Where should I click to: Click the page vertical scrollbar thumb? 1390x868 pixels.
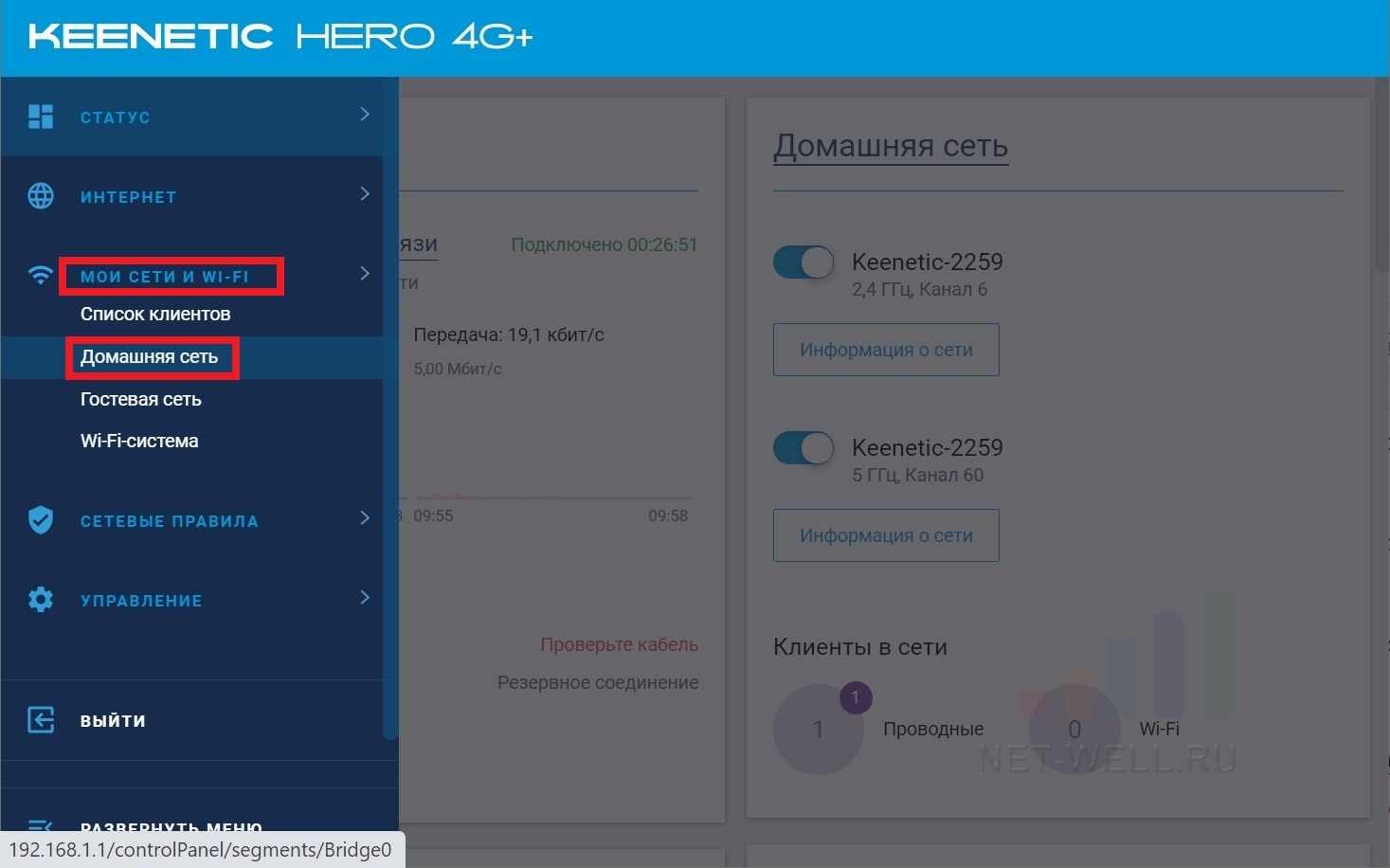point(1381,175)
